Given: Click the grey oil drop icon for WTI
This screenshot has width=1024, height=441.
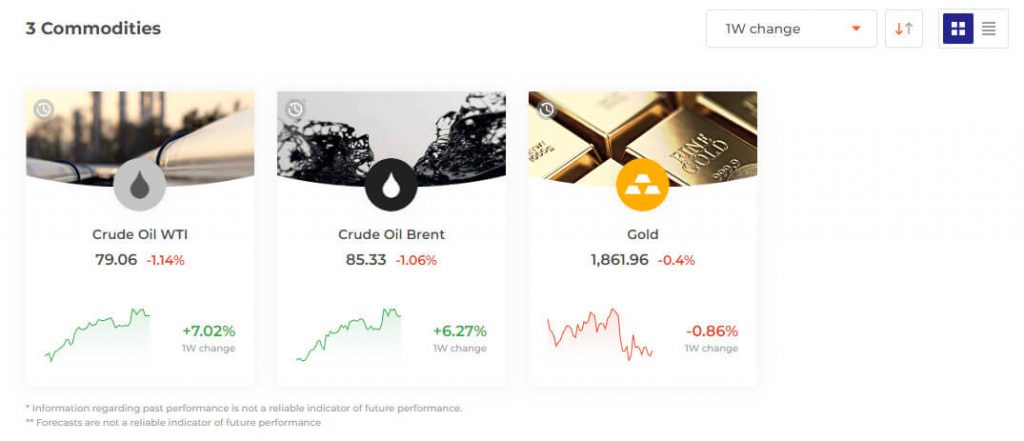Looking at the screenshot, I should pos(140,185).
